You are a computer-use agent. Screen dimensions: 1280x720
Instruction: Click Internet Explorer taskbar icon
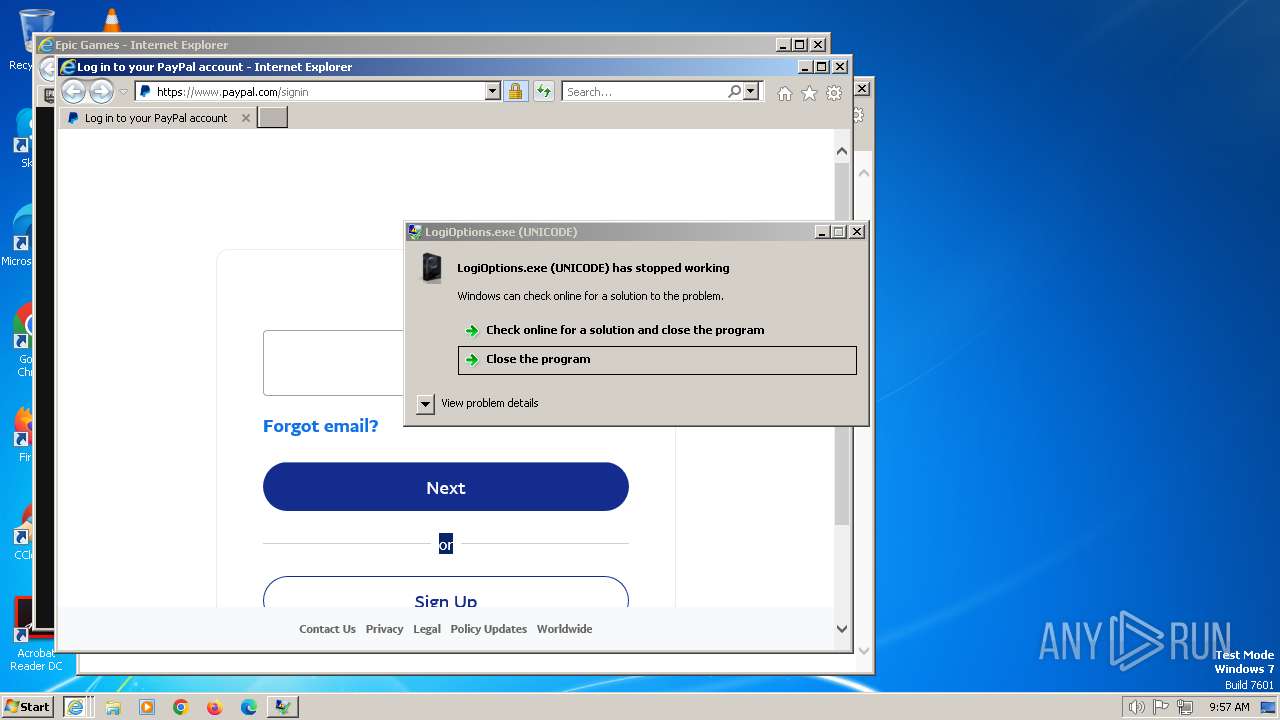click(x=75, y=707)
